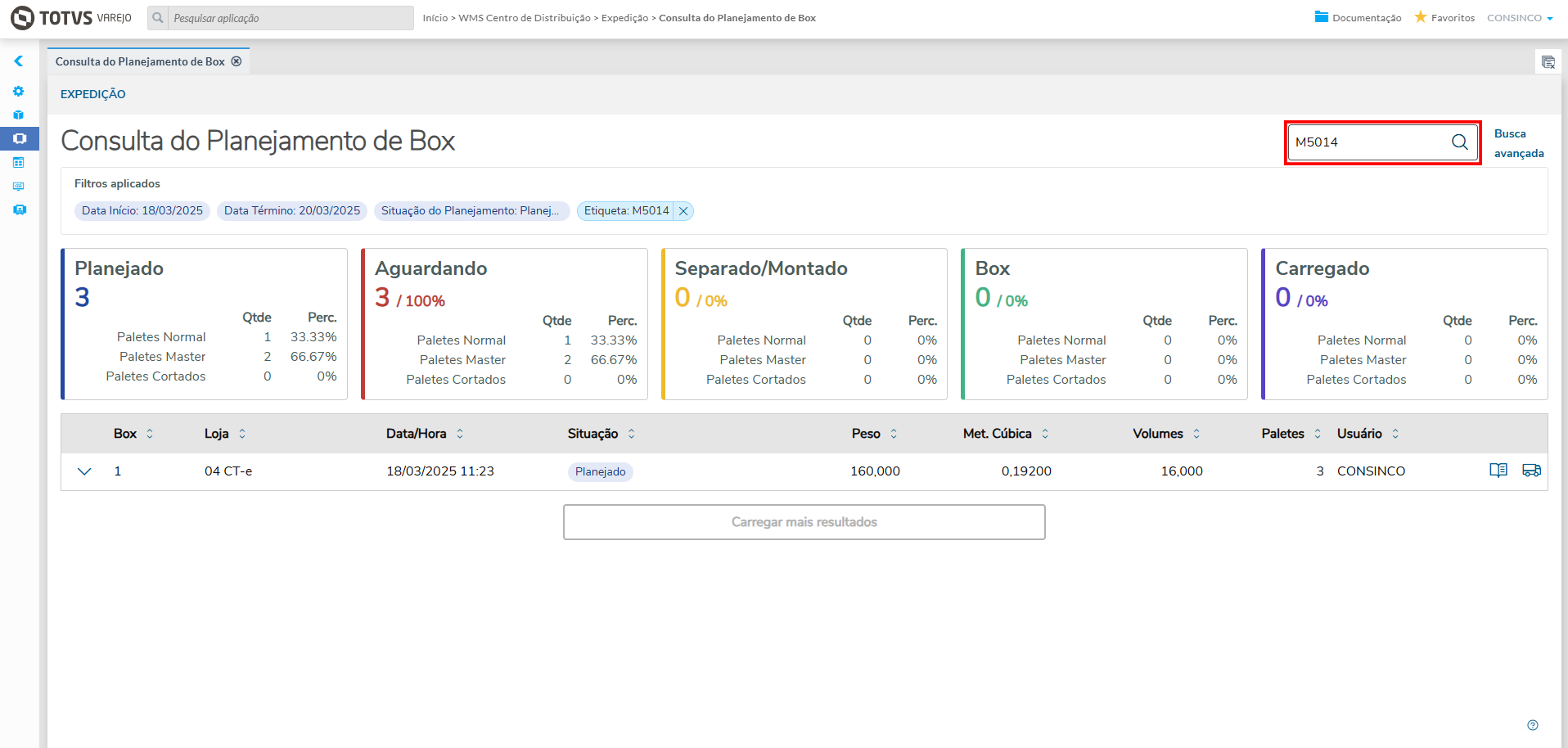Screen dimensions: 1568x748
Task: Click the magnifier icon beside Pesquisar aplicação
Action: [158, 18]
